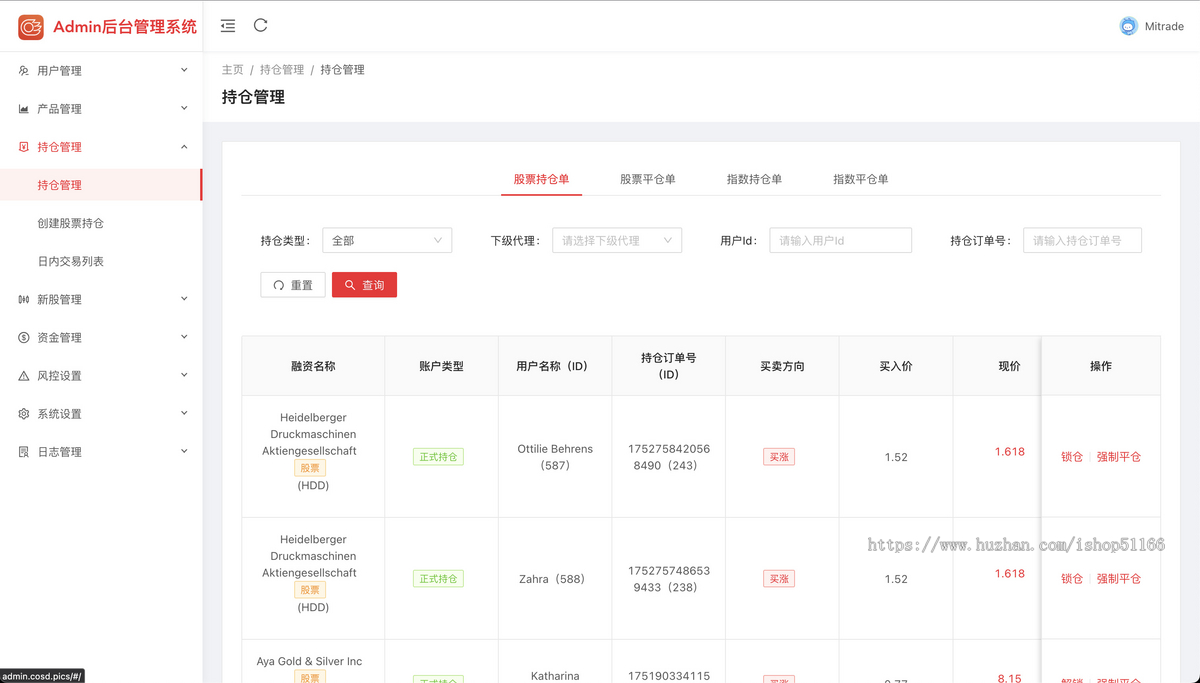
Task: Click the 账户类型 column header
Action: (441, 366)
